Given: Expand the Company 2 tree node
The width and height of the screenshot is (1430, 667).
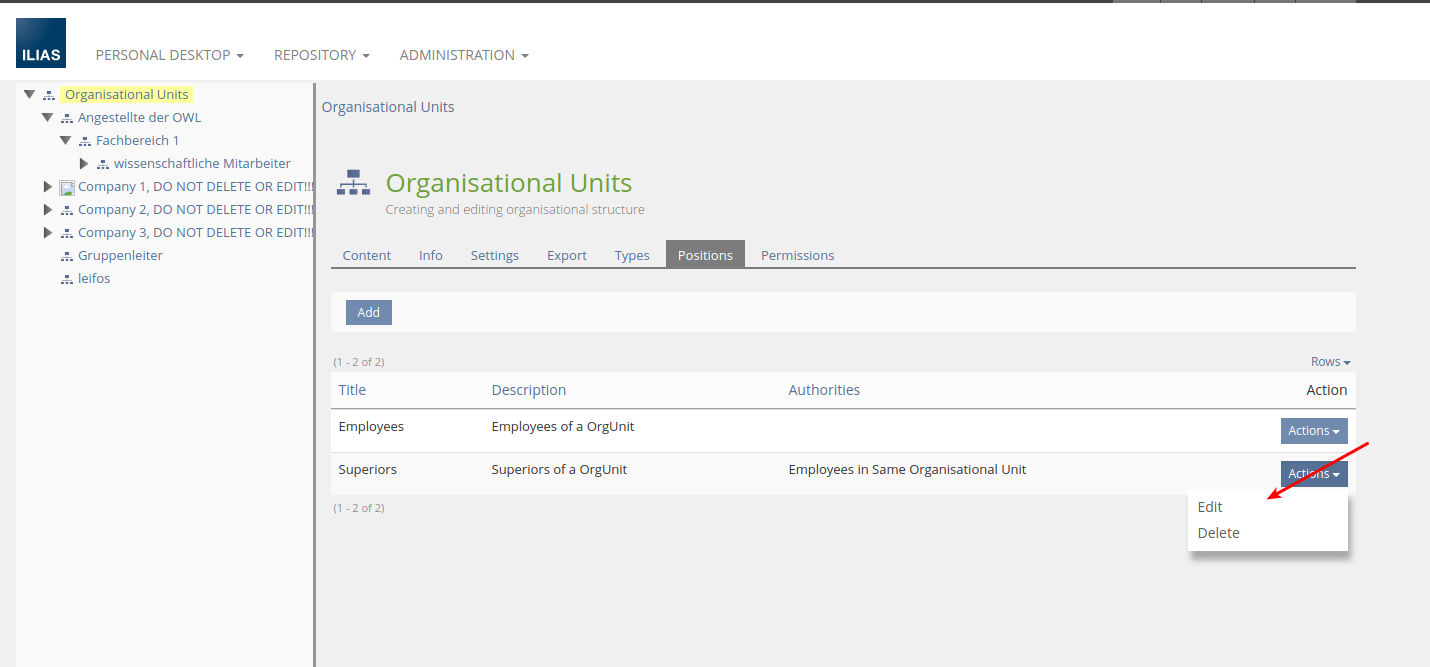Looking at the screenshot, I should 47,210.
